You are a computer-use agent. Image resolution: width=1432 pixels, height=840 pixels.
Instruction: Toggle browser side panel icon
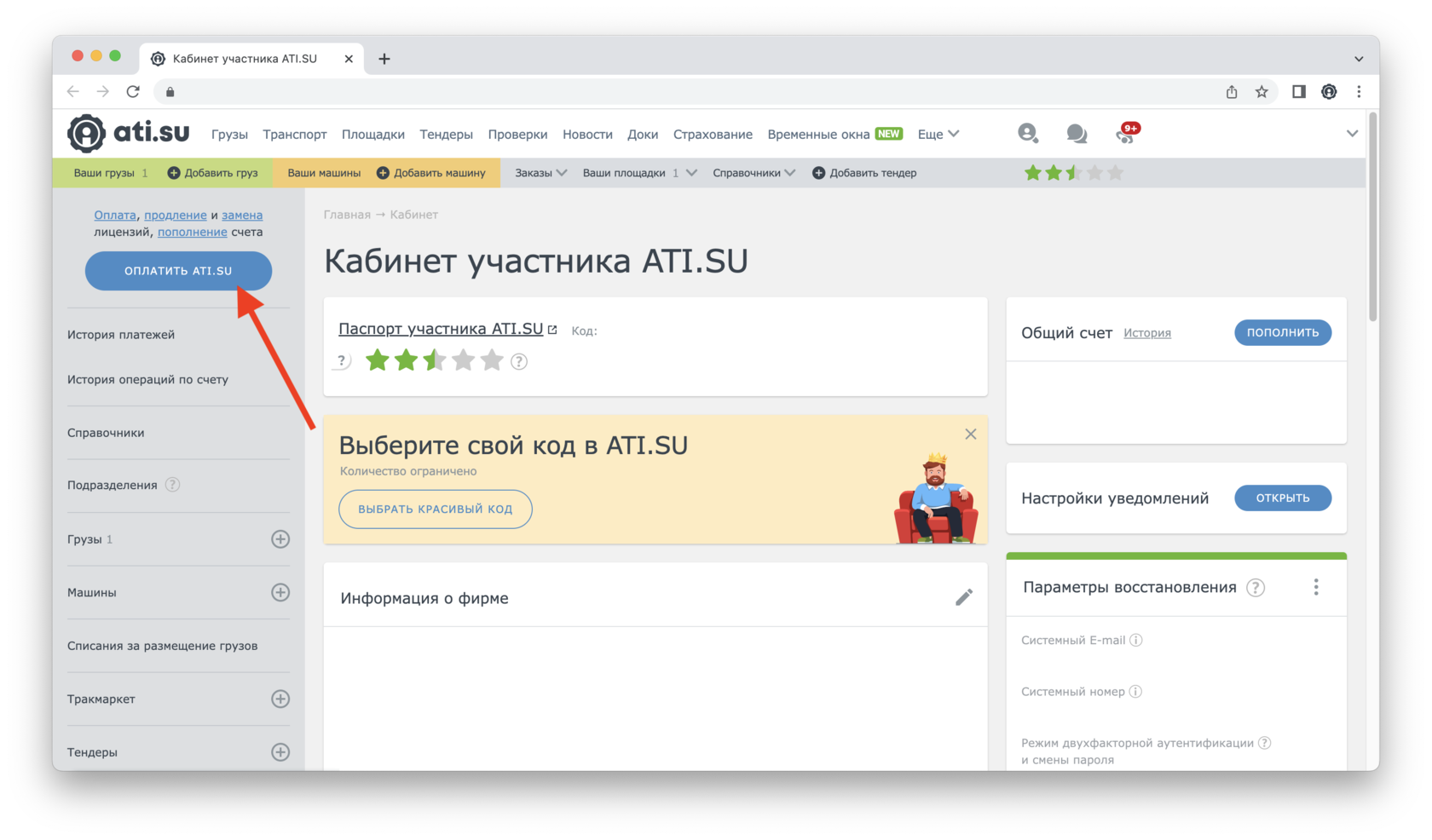point(1298,92)
